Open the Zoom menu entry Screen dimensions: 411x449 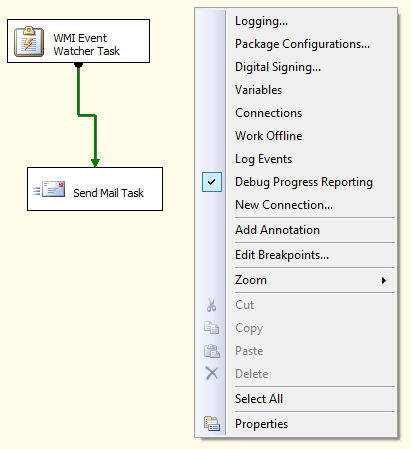click(x=251, y=280)
